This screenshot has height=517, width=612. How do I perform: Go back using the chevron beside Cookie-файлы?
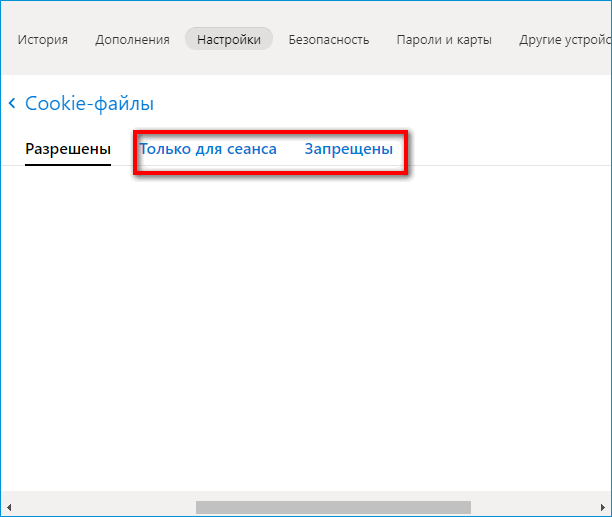coord(12,103)
